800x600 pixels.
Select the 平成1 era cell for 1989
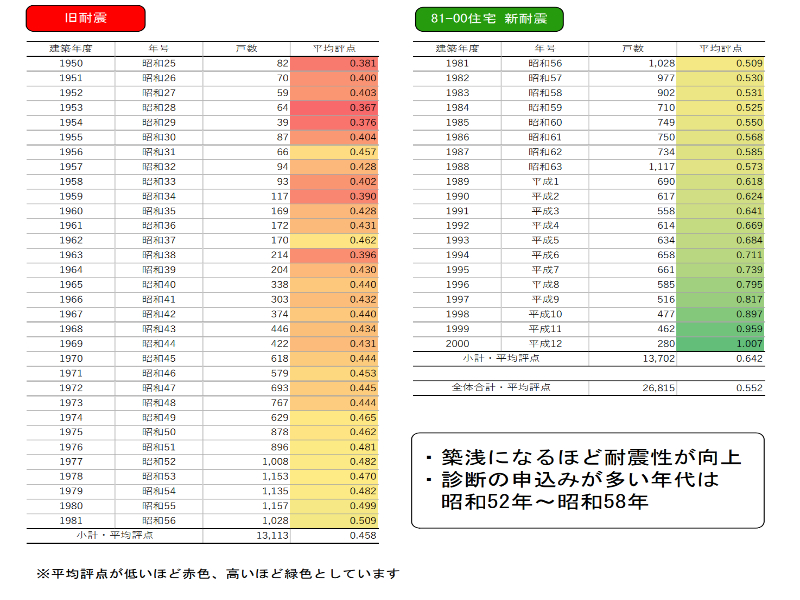pyautogui.click(x=545, y=181)
